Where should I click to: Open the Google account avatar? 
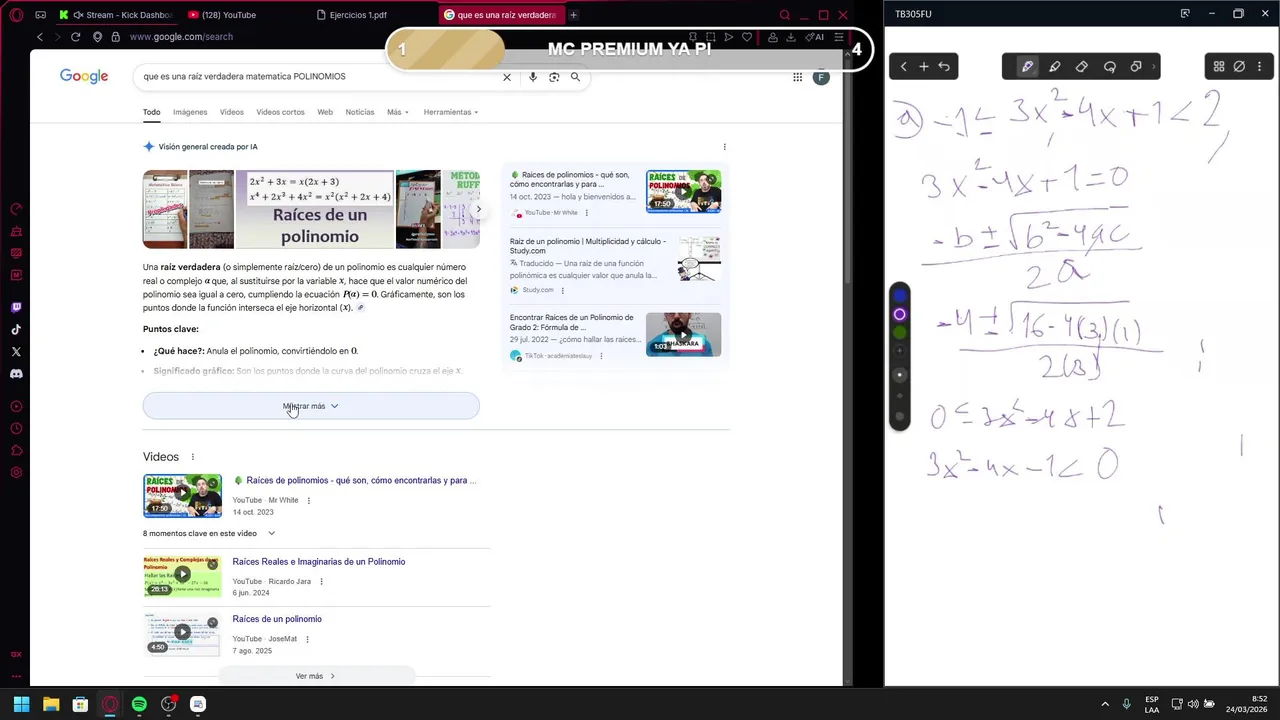click(821, 77)
